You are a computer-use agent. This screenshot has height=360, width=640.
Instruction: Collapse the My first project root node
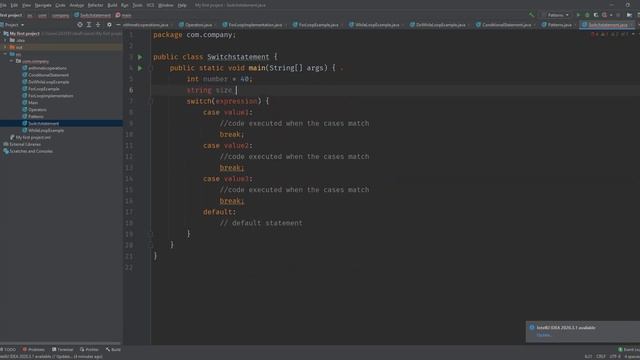click(2, 33)
